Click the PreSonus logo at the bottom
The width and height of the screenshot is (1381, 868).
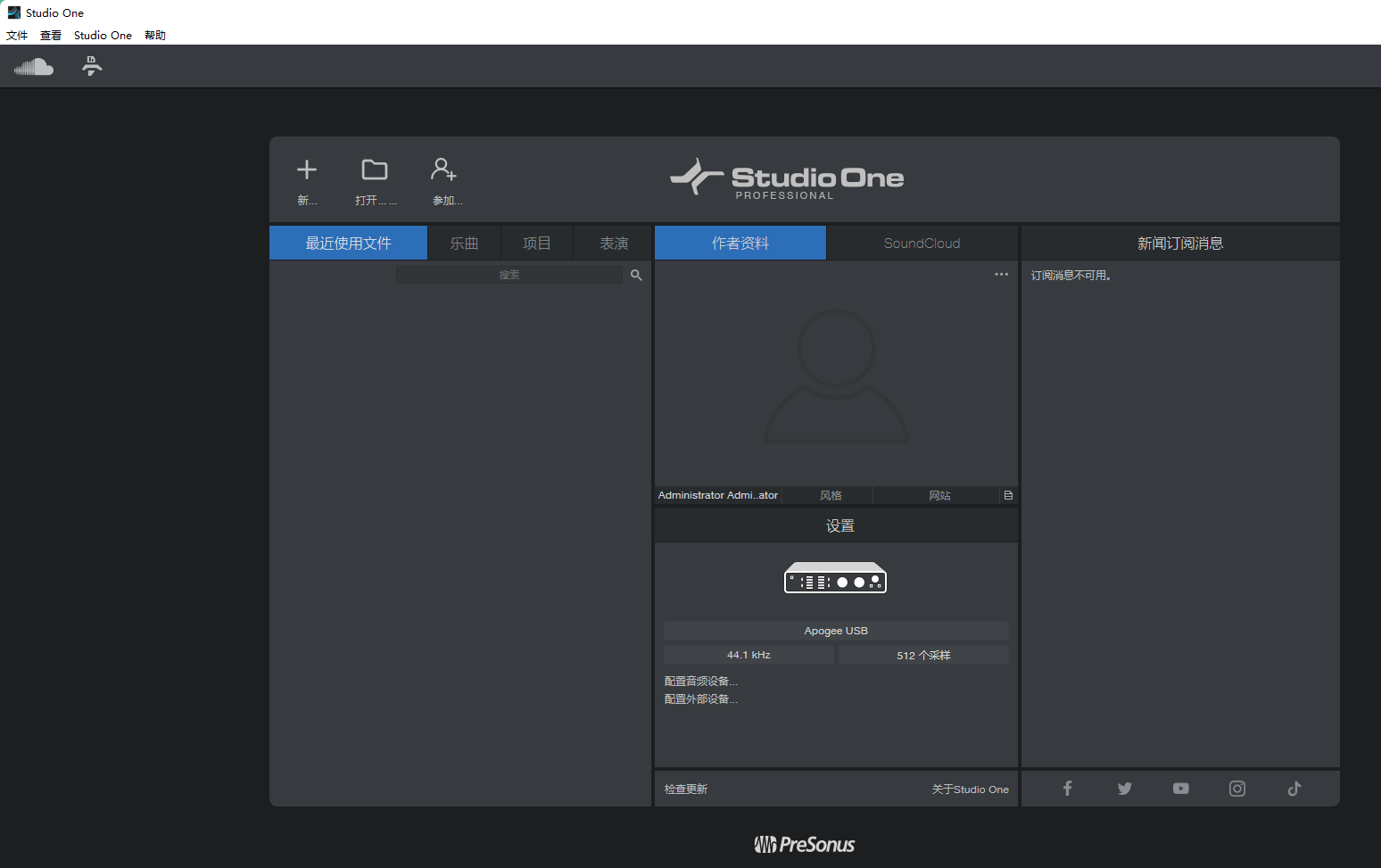coord(805,844)
